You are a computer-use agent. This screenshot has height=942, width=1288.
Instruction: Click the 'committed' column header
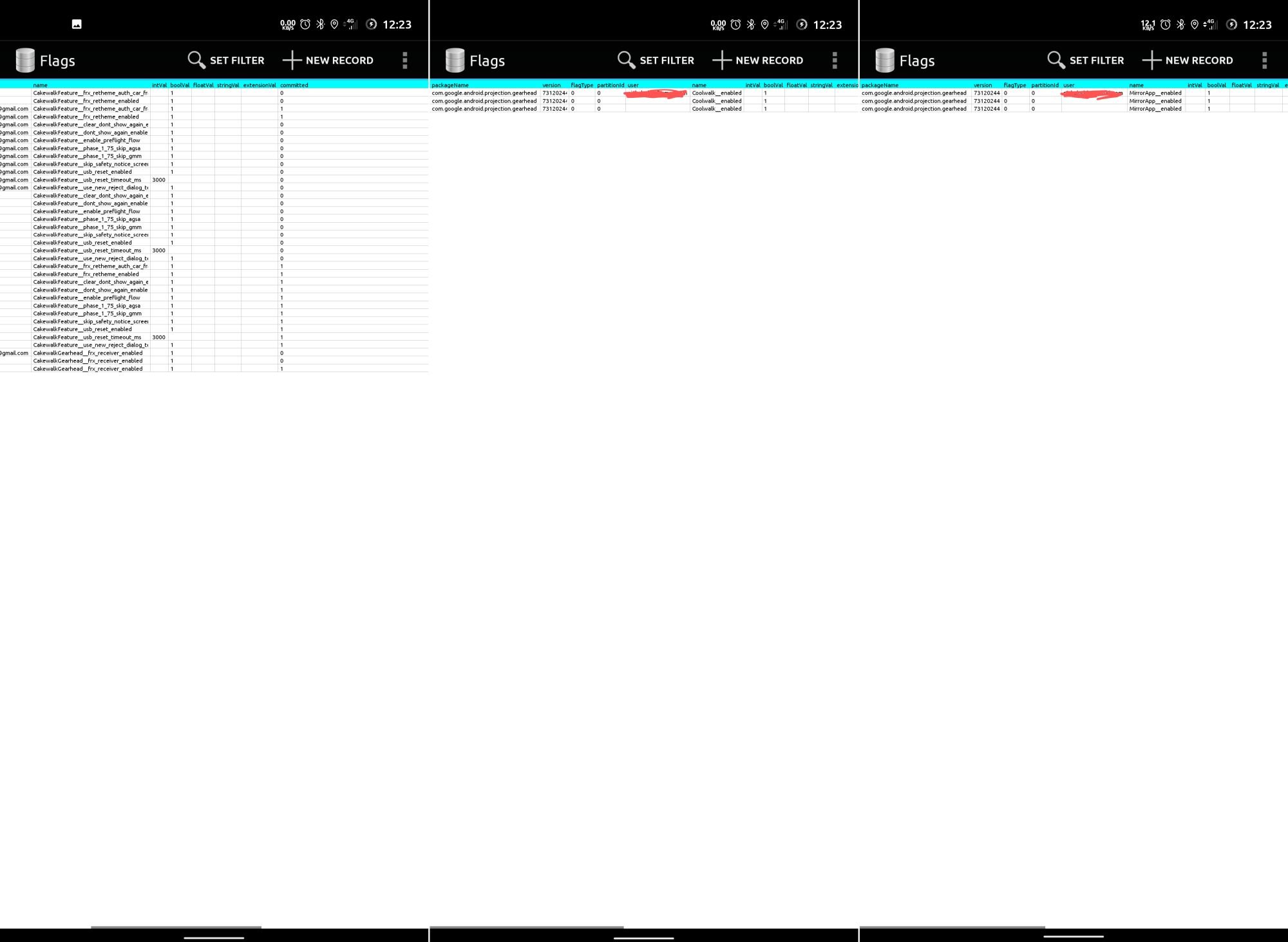click(x=294, y=85)
